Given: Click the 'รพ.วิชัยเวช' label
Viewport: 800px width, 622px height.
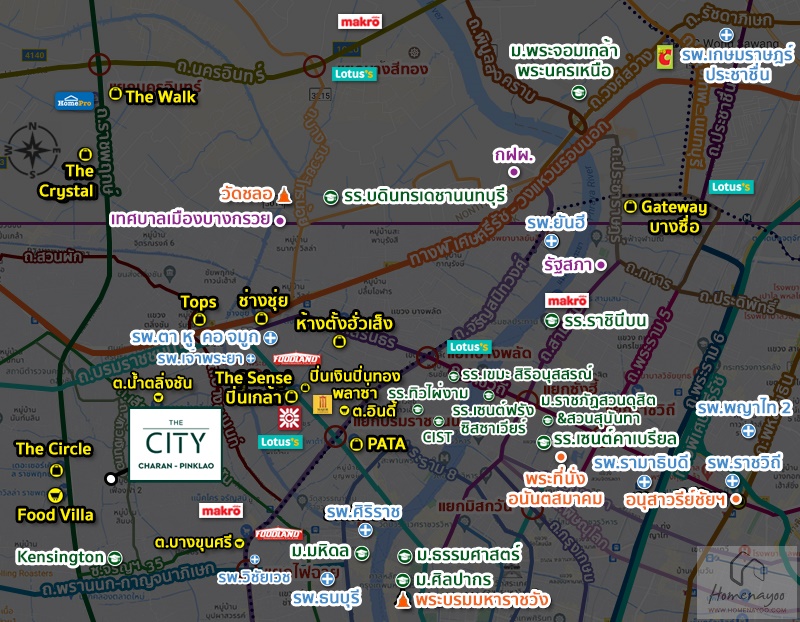Looking at the screenshot, I should pyautogui.click(x=254, y=577).
